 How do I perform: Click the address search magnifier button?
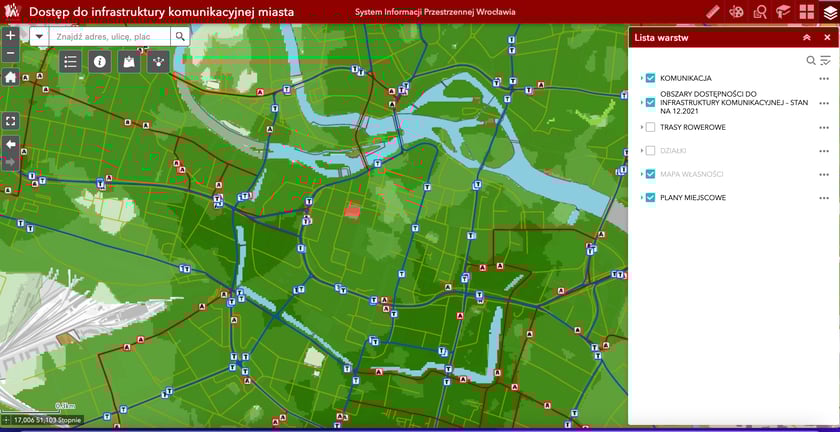coord(180,36)
